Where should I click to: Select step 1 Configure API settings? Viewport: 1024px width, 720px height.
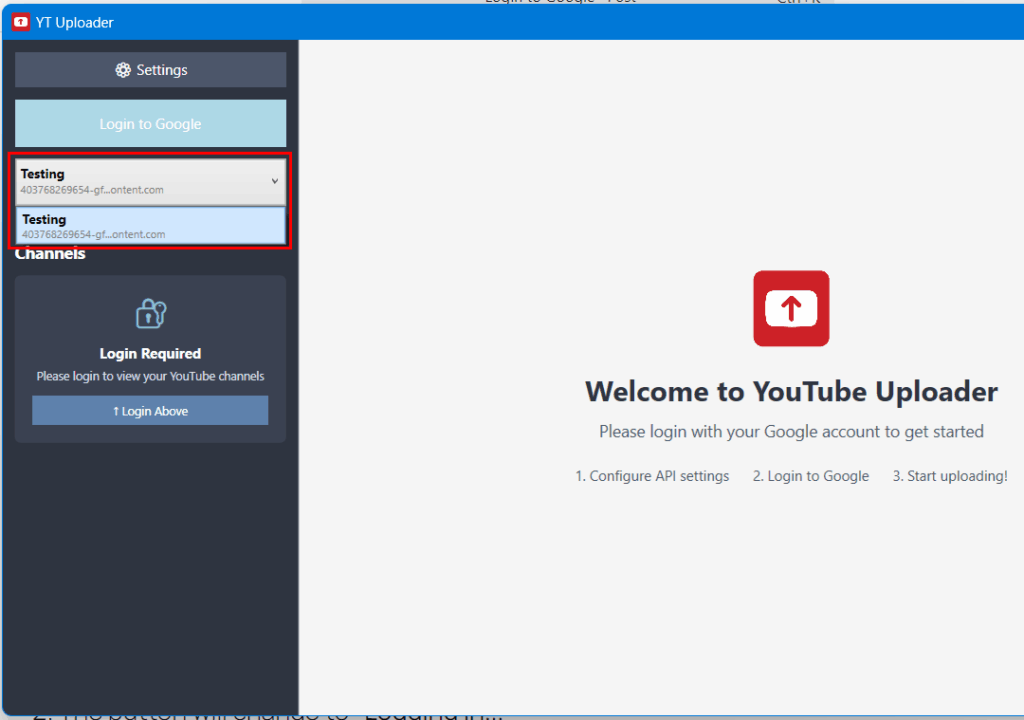(x=652, y=476)
